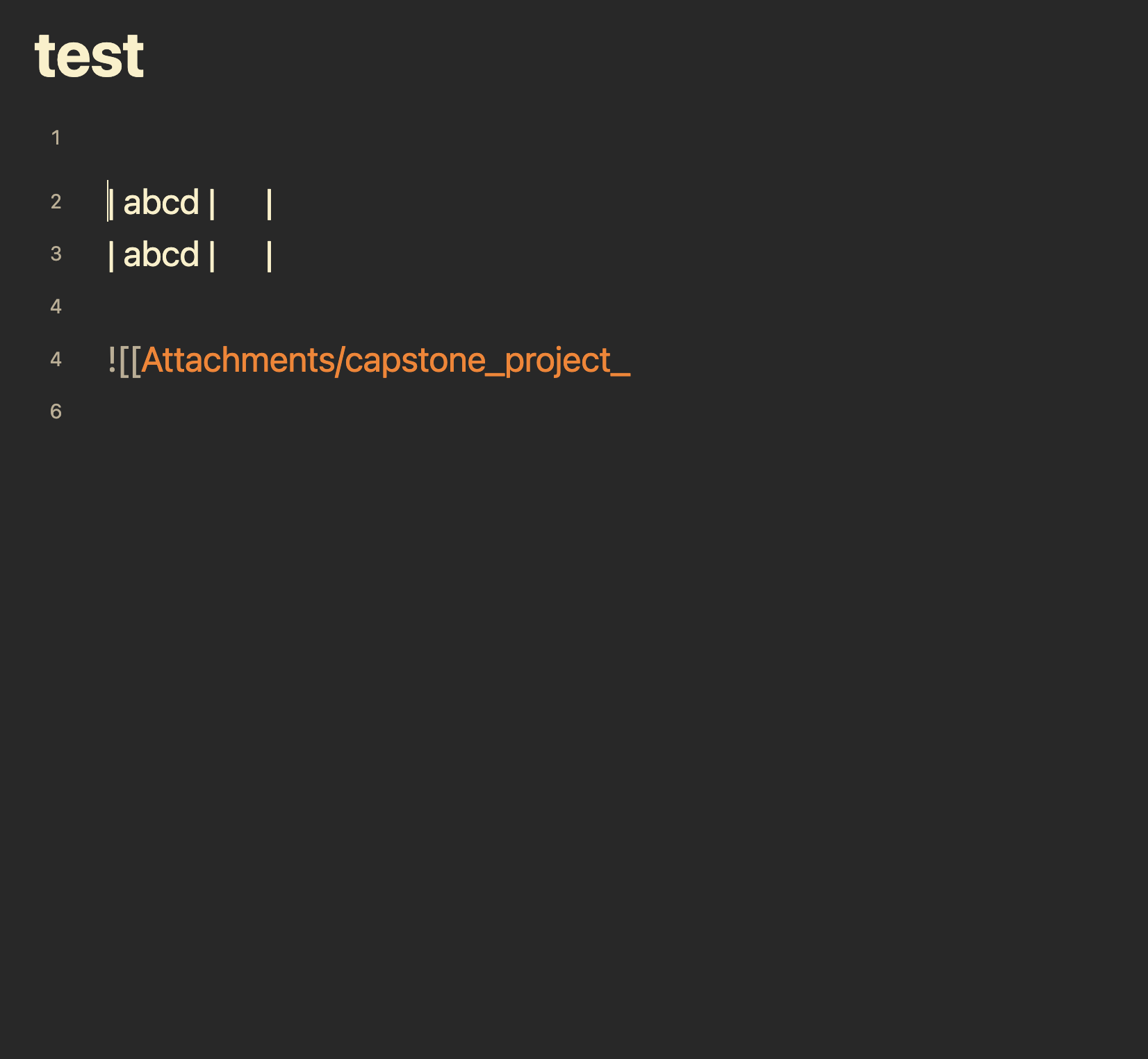Click the trailing pipe on line 2
The image size is (1148, 1059).
point(269,204)
